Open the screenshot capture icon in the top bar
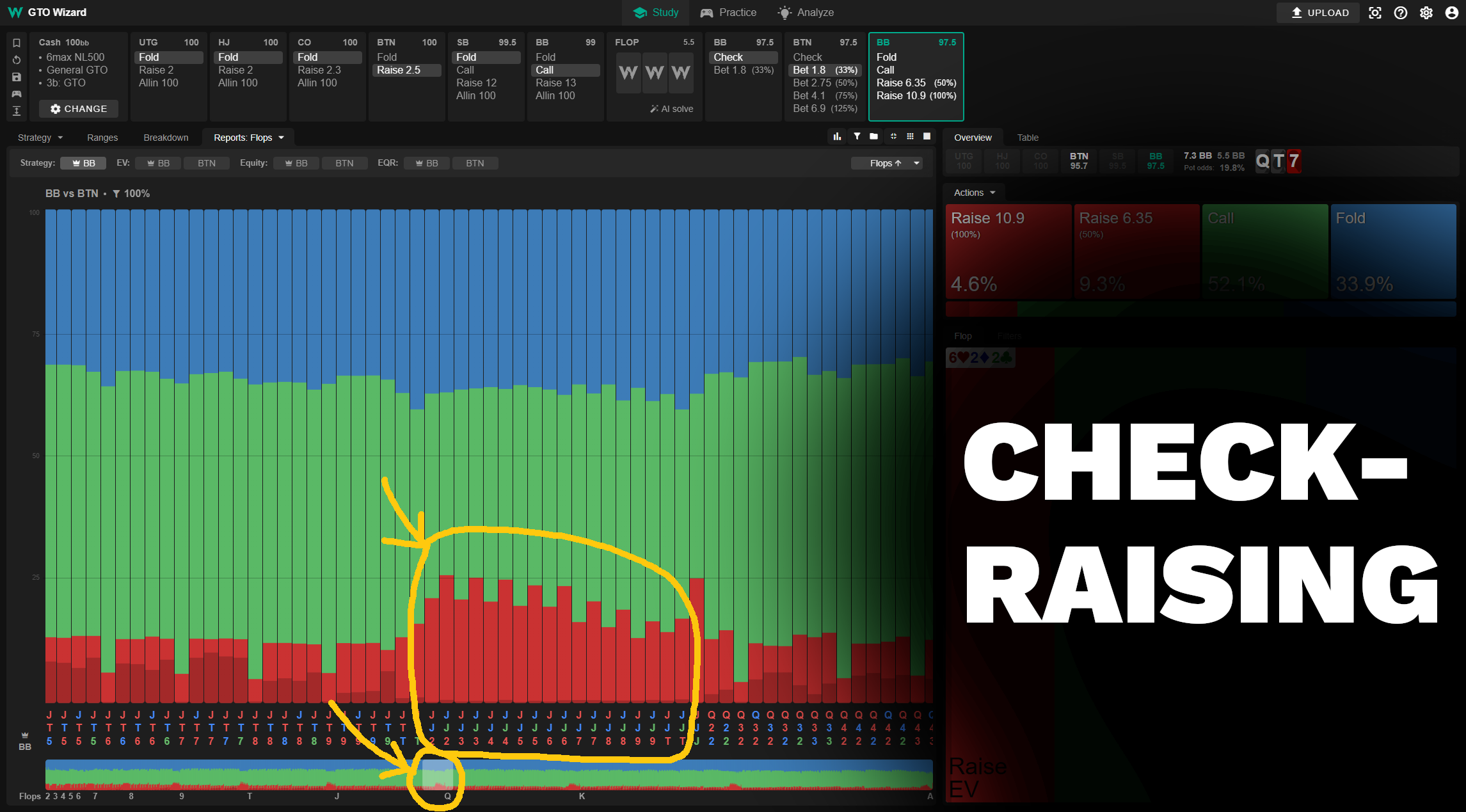This screenshot has width=1466, height=812. [x=1375, y=13]
